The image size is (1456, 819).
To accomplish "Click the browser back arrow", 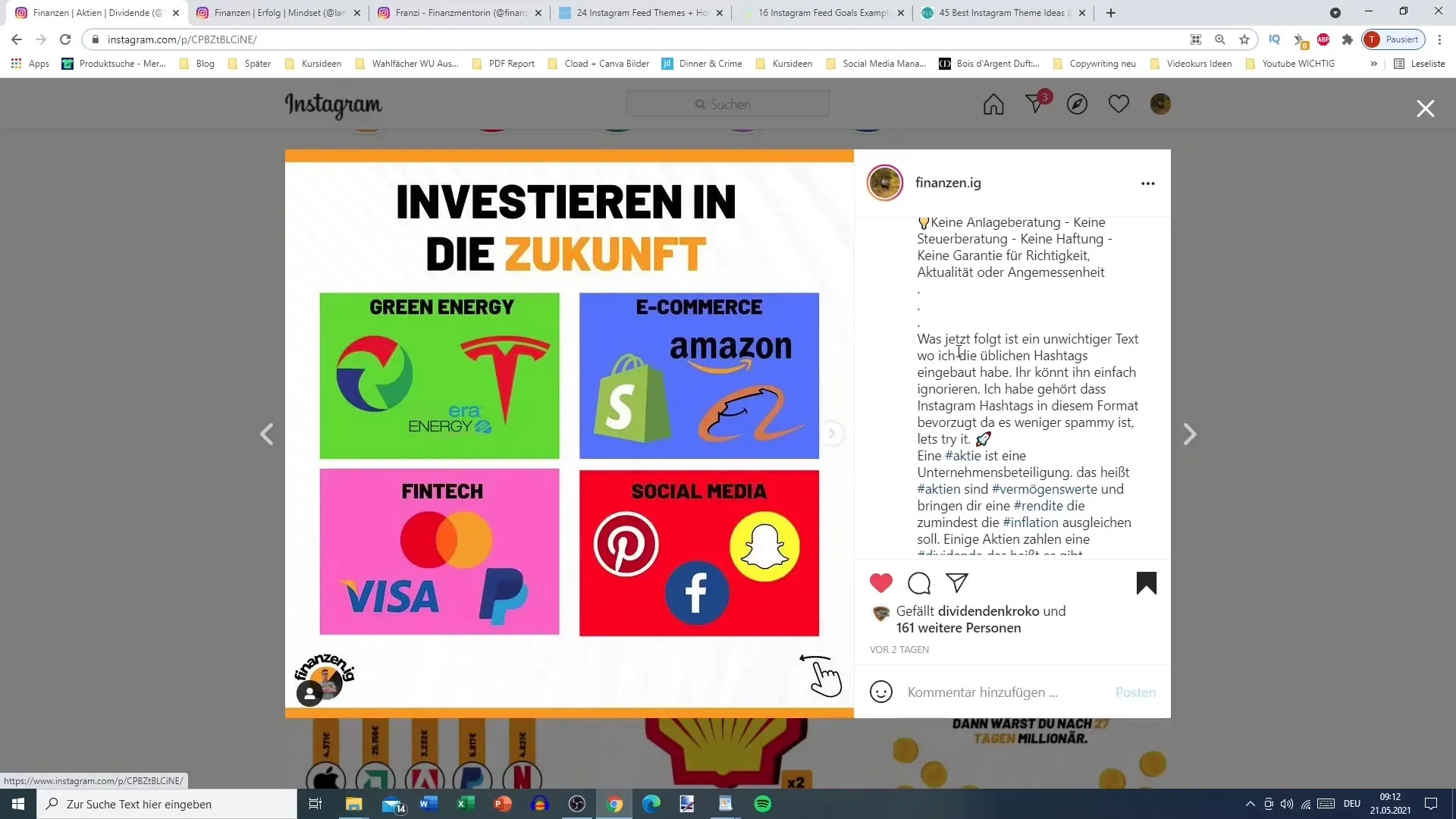I will 17,39.
